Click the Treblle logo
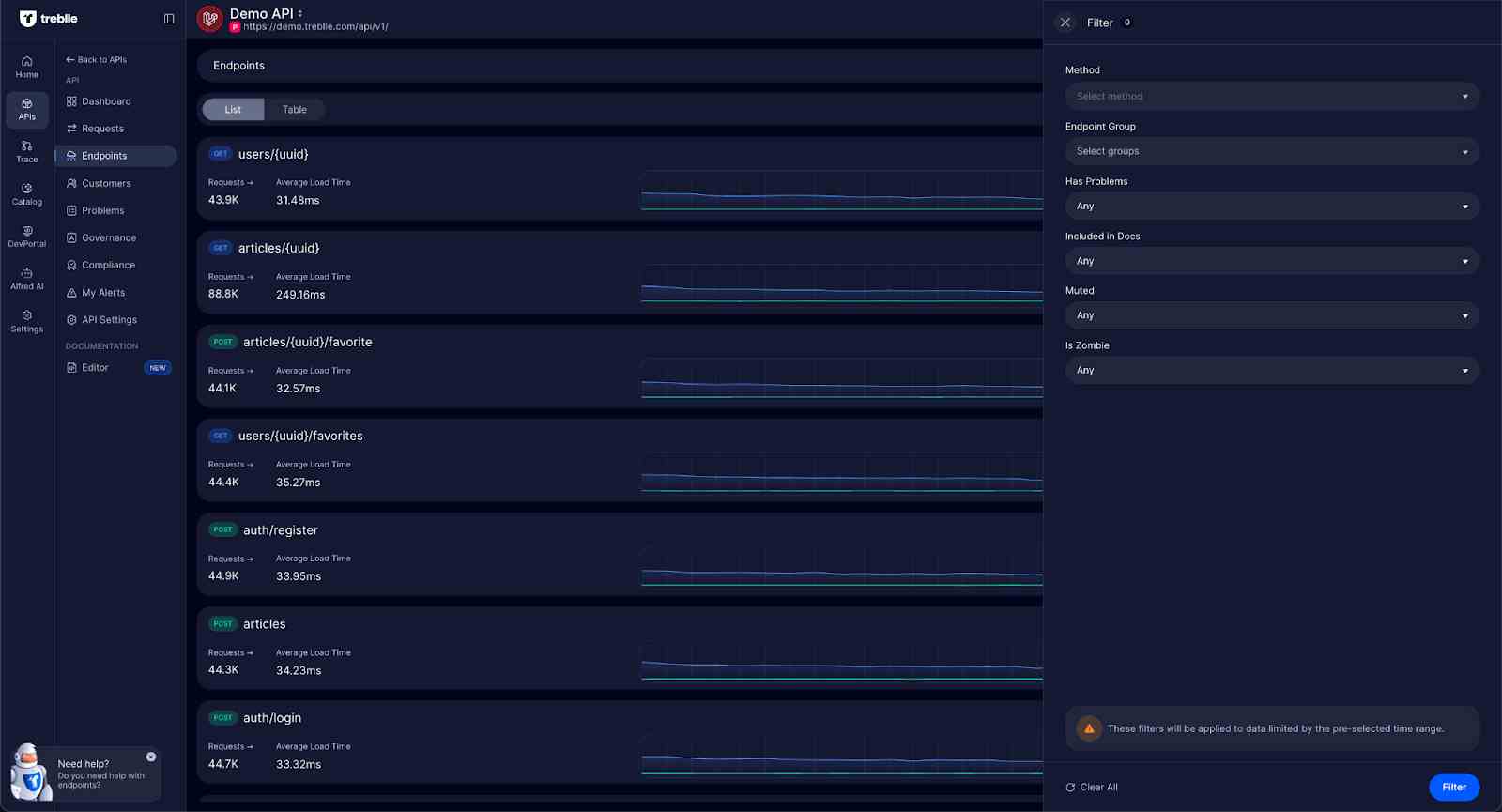 49,19
